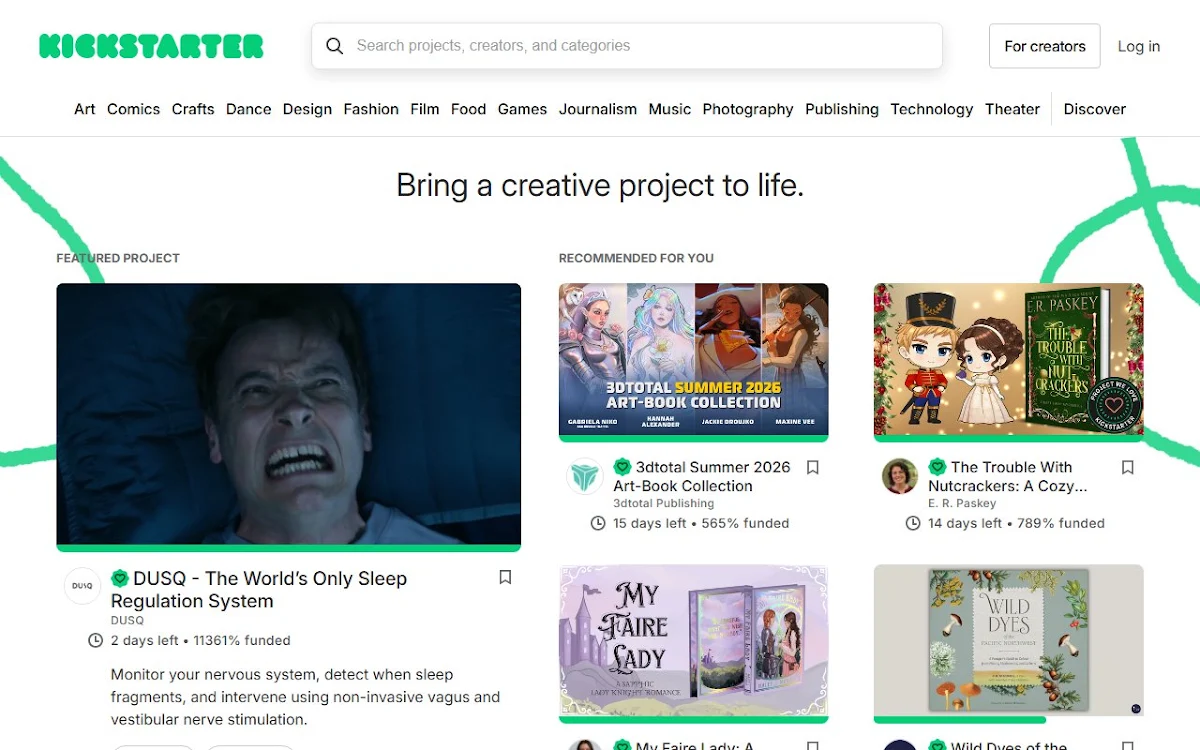
Task: Open the Theater category
Action: click(x=1013, y=109)
